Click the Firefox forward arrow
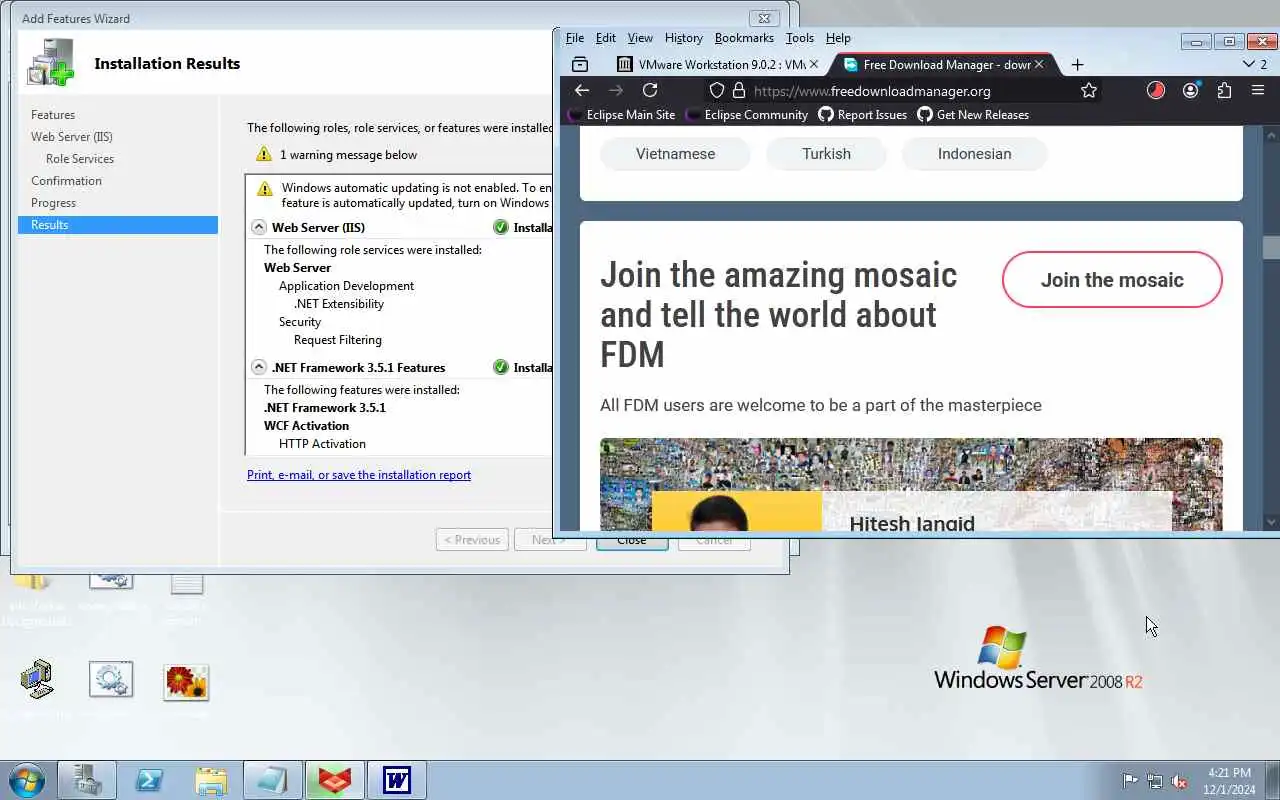This screenshot has width=1280, height=800. click(x=616, y=90)
